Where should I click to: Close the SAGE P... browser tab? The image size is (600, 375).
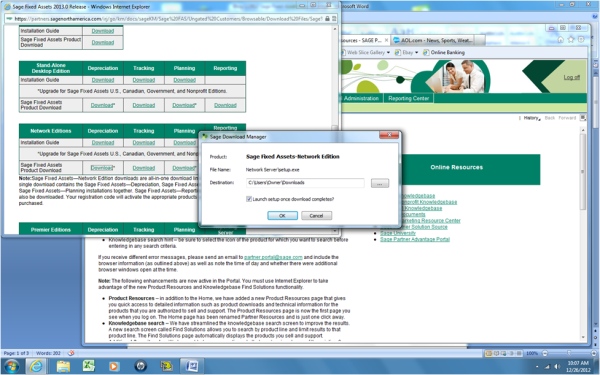point(386,40)
